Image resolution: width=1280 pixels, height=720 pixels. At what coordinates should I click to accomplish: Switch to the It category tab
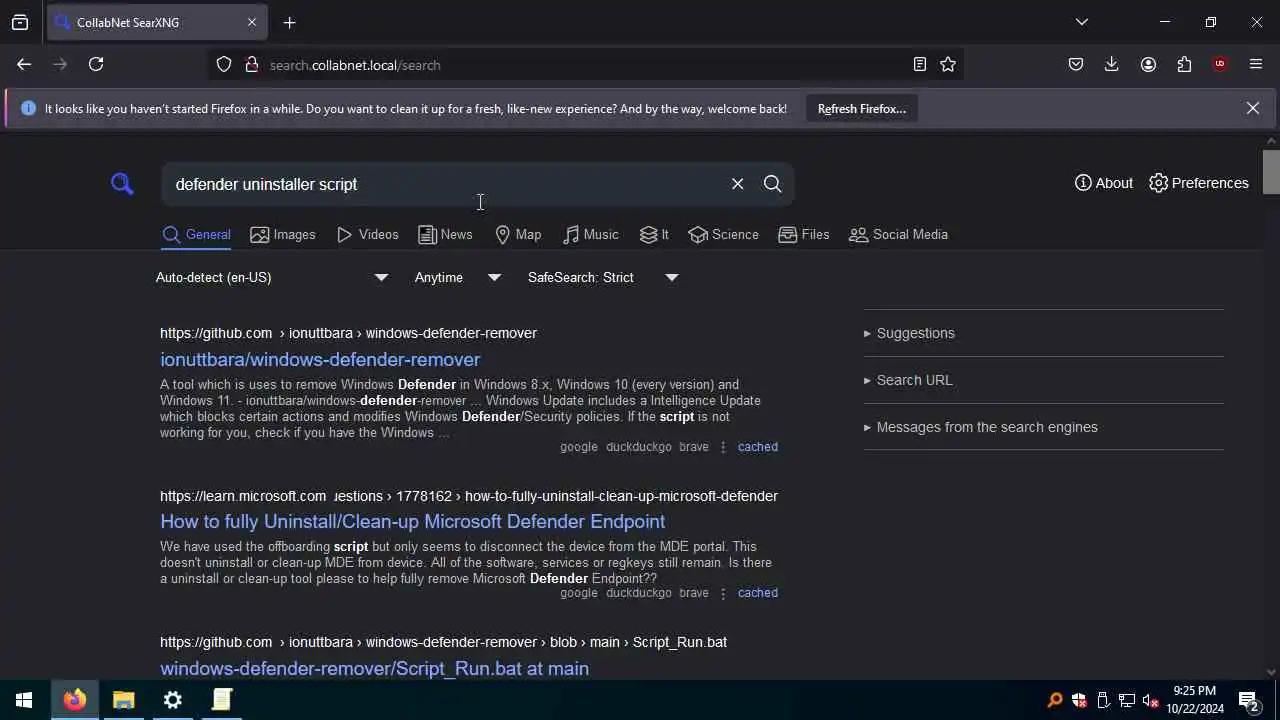(x=654, y=235)
